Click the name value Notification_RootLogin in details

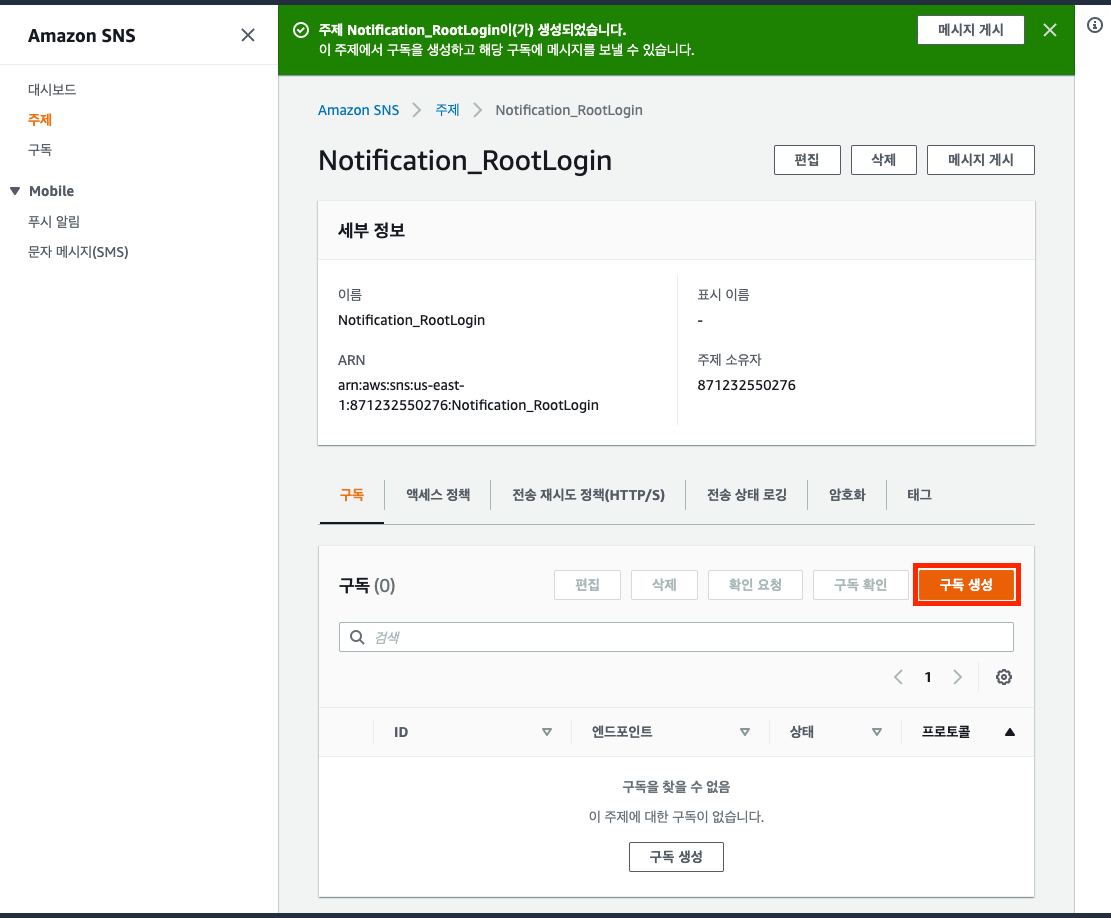coord(412,320)
